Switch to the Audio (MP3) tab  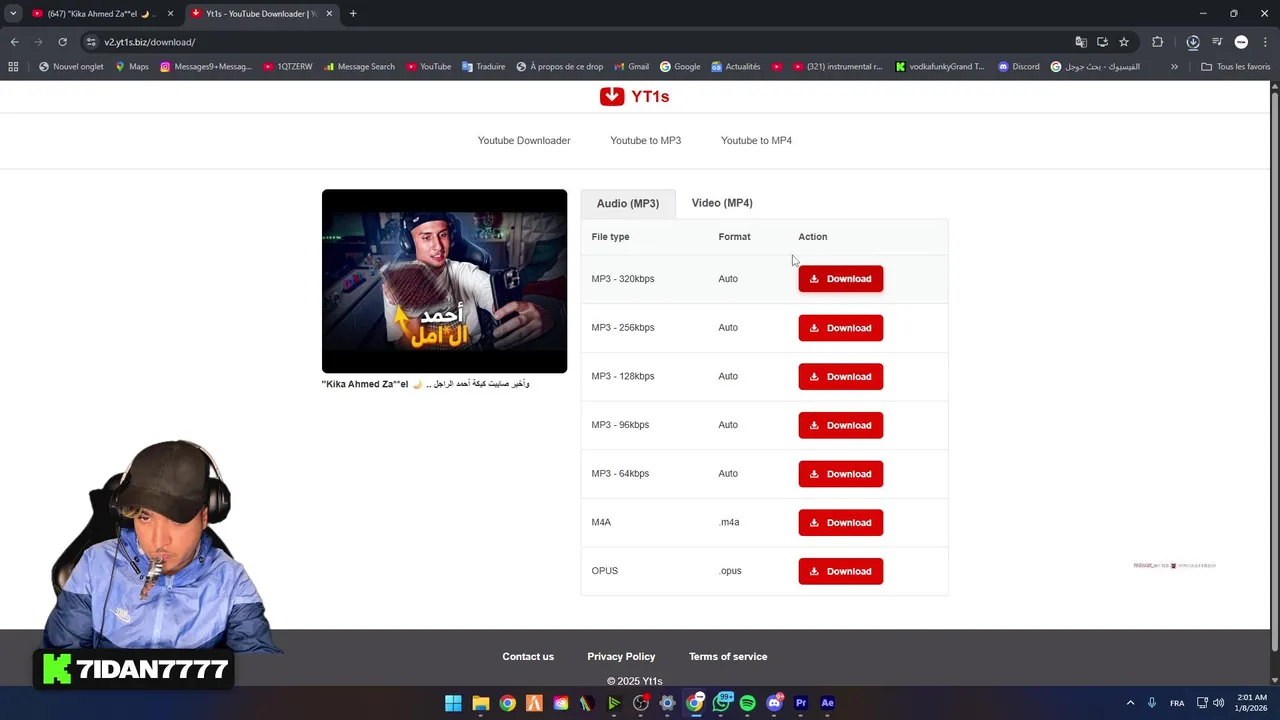point(628,203)
